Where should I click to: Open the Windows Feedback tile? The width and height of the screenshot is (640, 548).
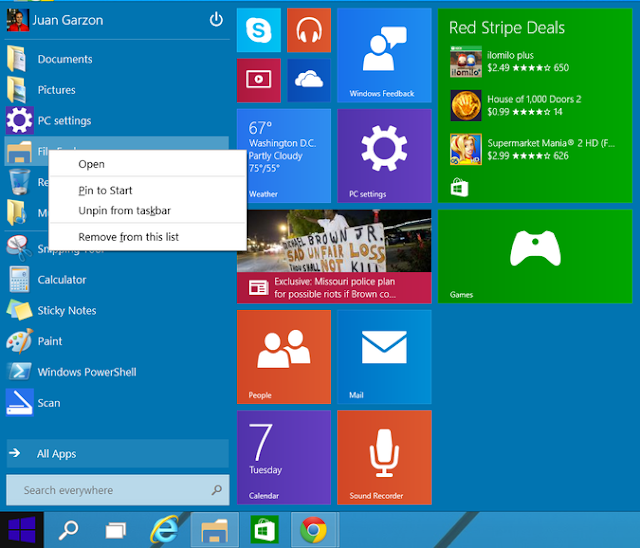pyautogui.click(x=384, y=55)
